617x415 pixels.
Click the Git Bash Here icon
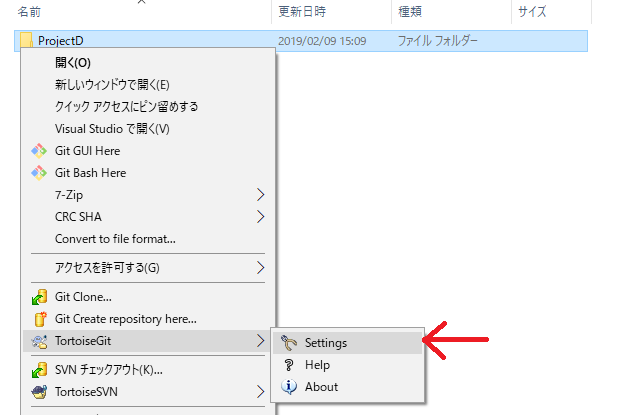click(39, 173)
